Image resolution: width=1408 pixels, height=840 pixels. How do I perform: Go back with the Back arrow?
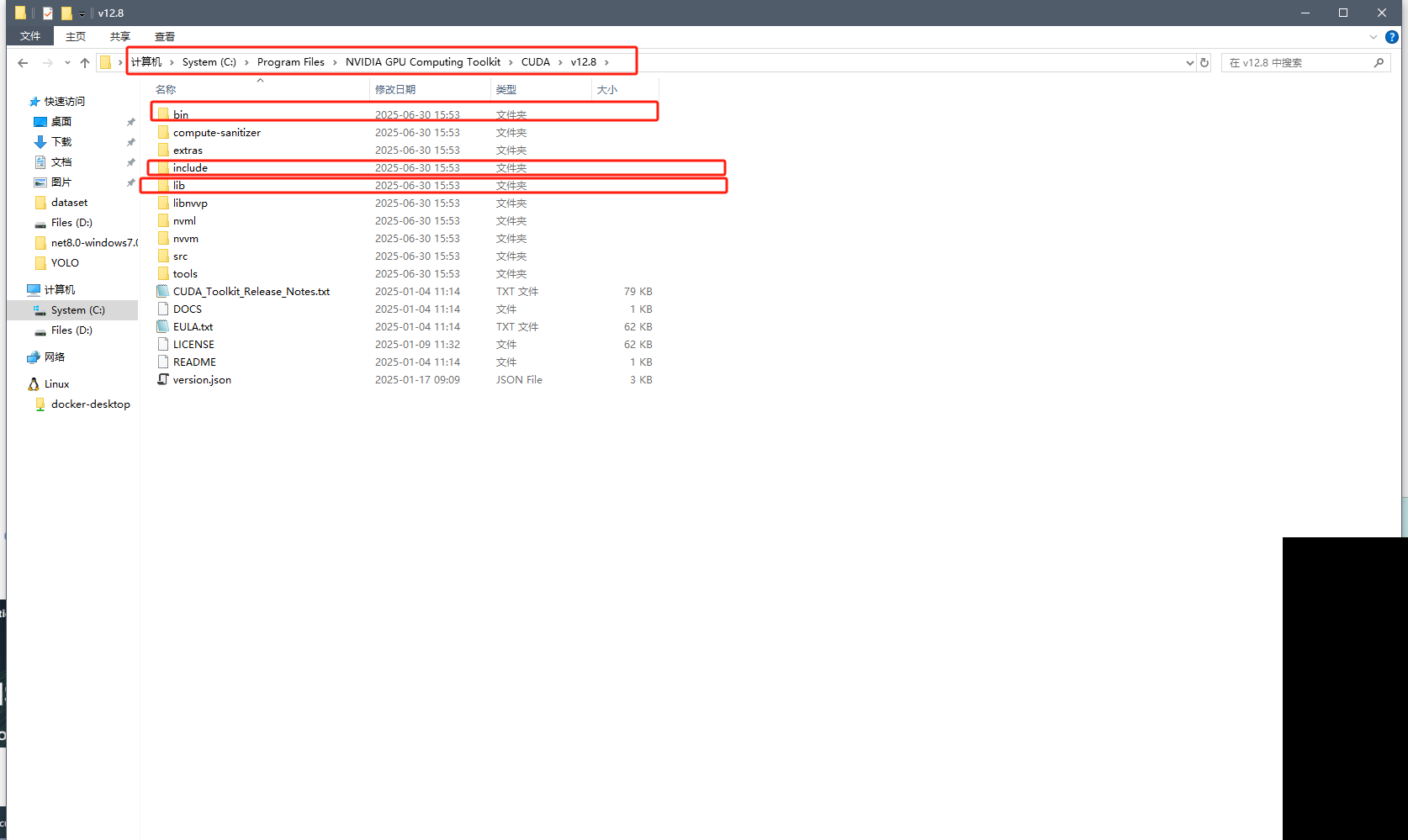[23, 62]
